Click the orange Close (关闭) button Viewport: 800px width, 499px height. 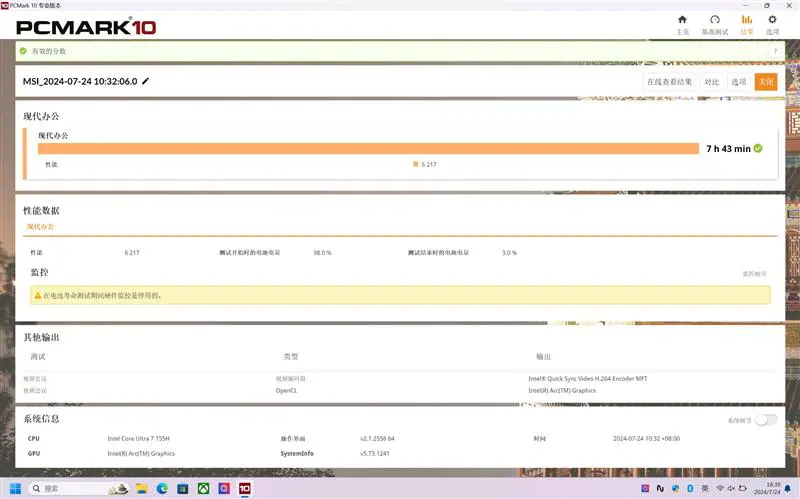point(766,82)
